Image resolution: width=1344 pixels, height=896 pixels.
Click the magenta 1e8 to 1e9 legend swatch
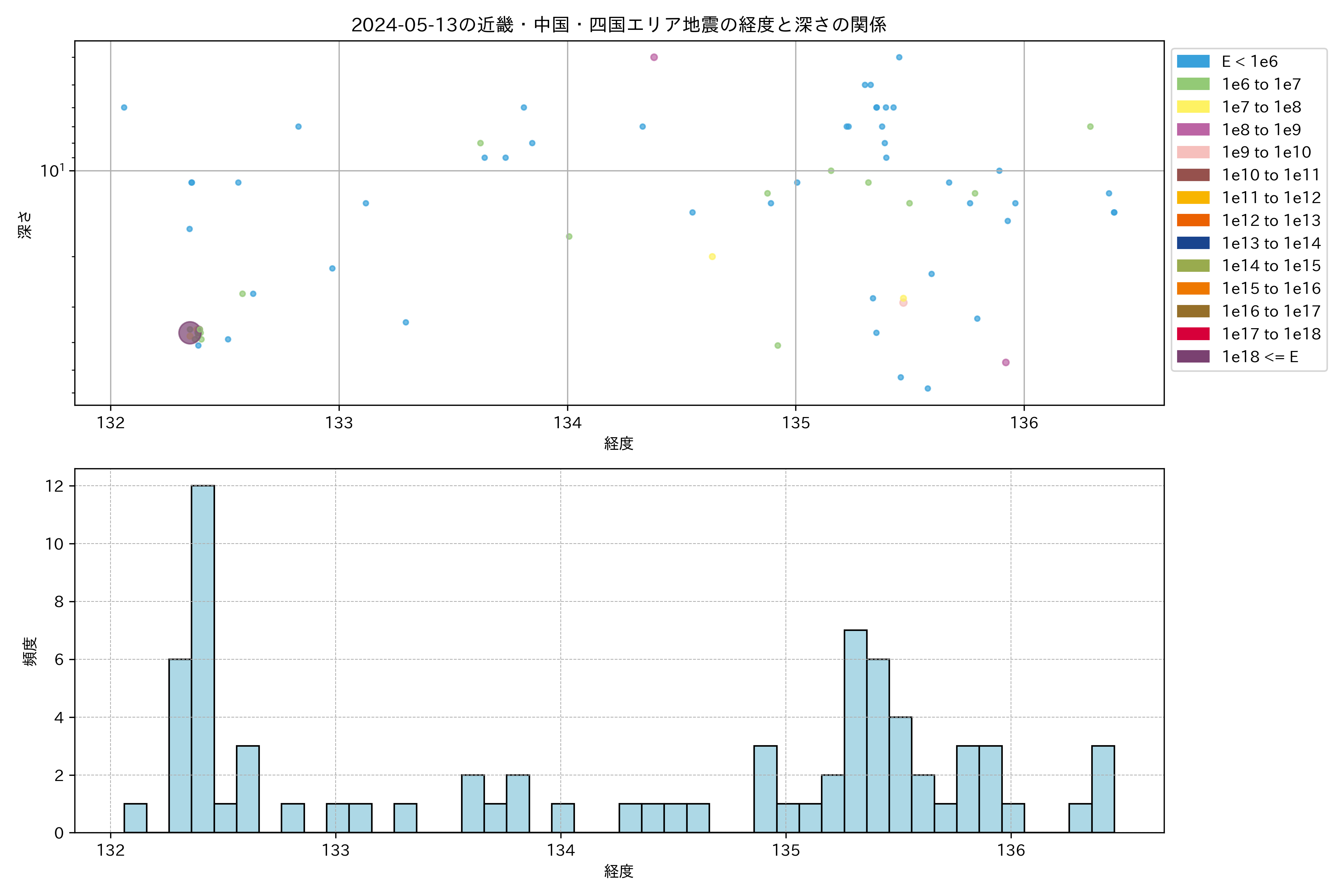coord(1193,130)
